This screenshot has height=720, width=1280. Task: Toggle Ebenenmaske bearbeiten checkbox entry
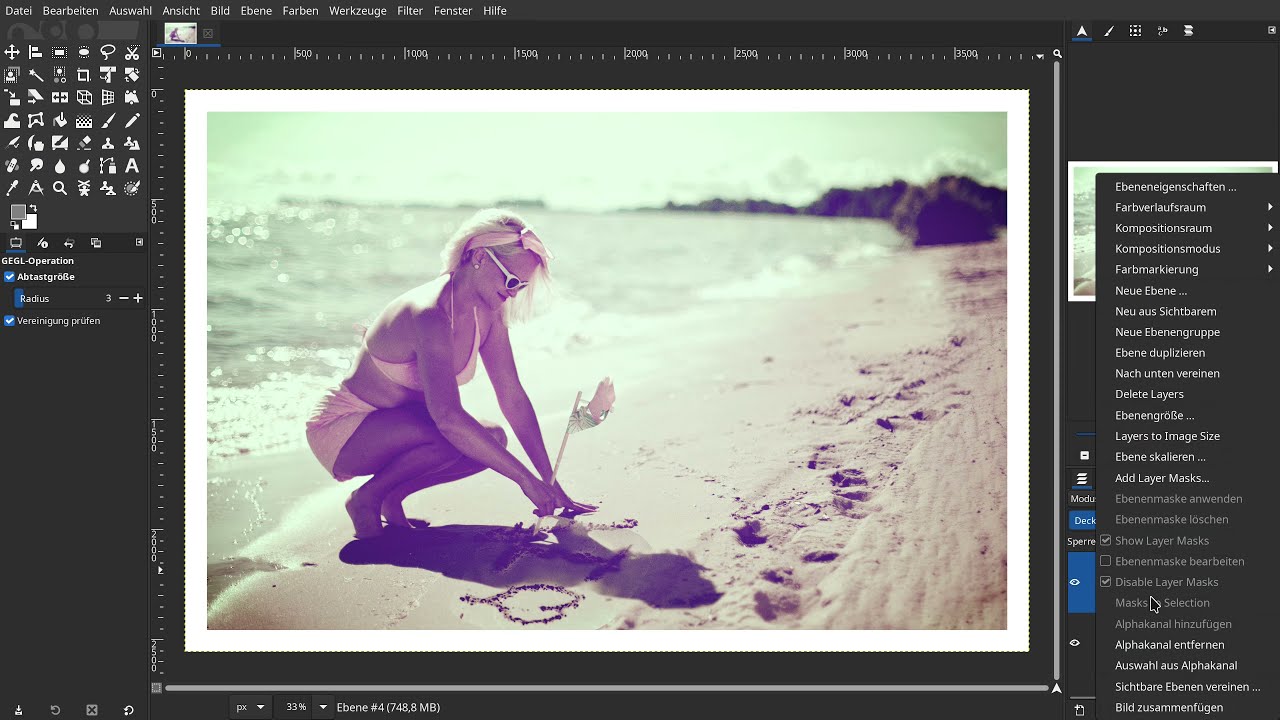coord(1171,561)
